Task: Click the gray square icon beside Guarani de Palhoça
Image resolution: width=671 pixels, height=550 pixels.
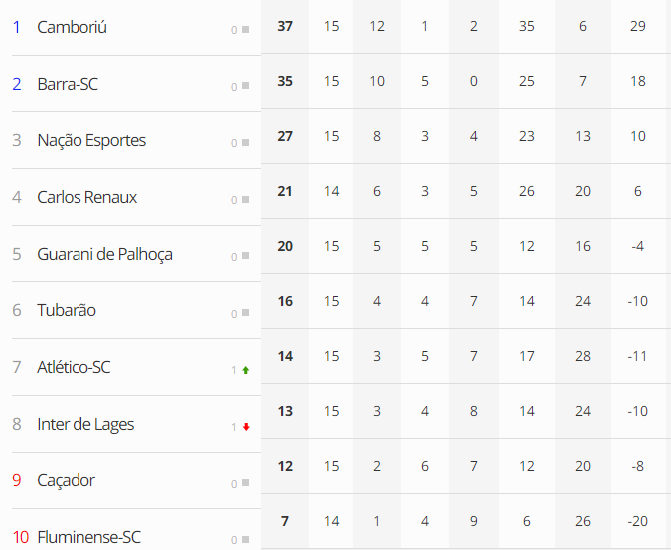Action: point(246,256)
